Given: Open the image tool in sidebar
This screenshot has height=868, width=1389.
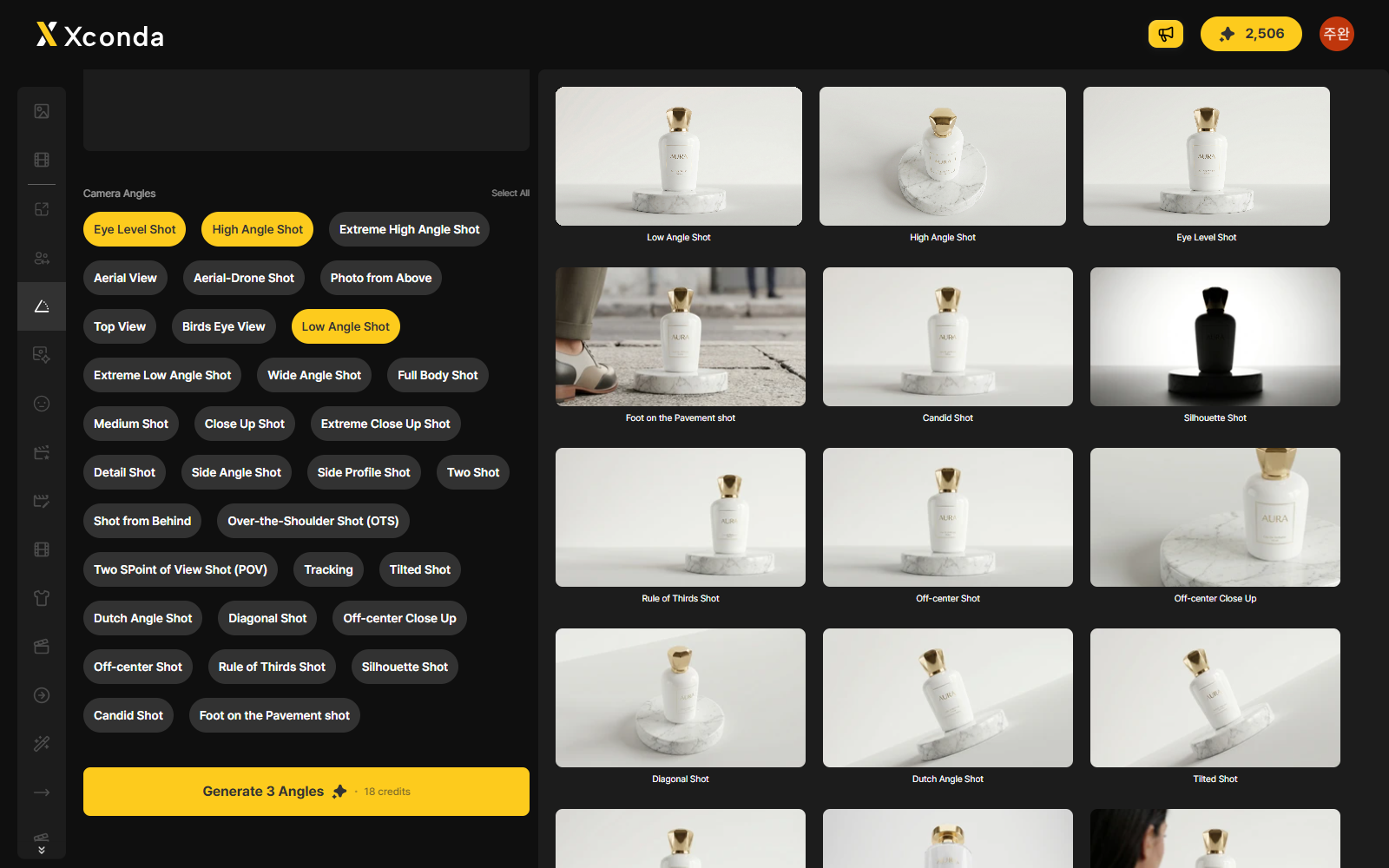Looking at the screenshot, I should click(x=42, y=111).
